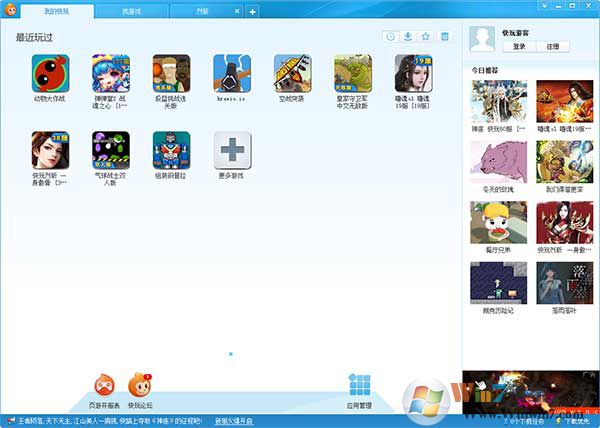
Task: Open the 空战突袭 game icon
Action: (292, 74)
